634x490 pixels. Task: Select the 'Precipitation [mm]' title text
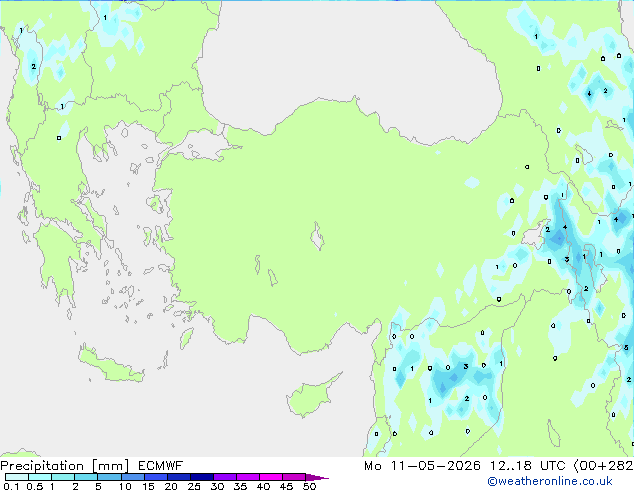[x=65, y=466]
